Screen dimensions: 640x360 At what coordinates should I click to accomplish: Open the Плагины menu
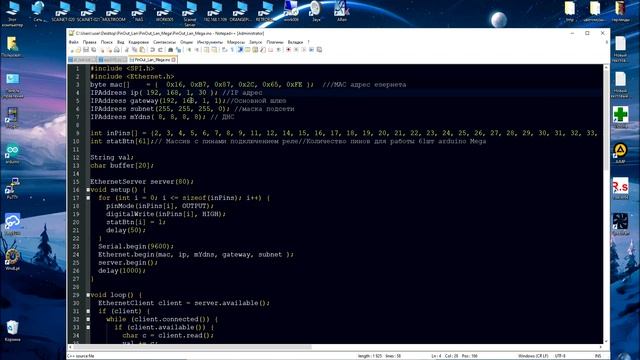275,42
